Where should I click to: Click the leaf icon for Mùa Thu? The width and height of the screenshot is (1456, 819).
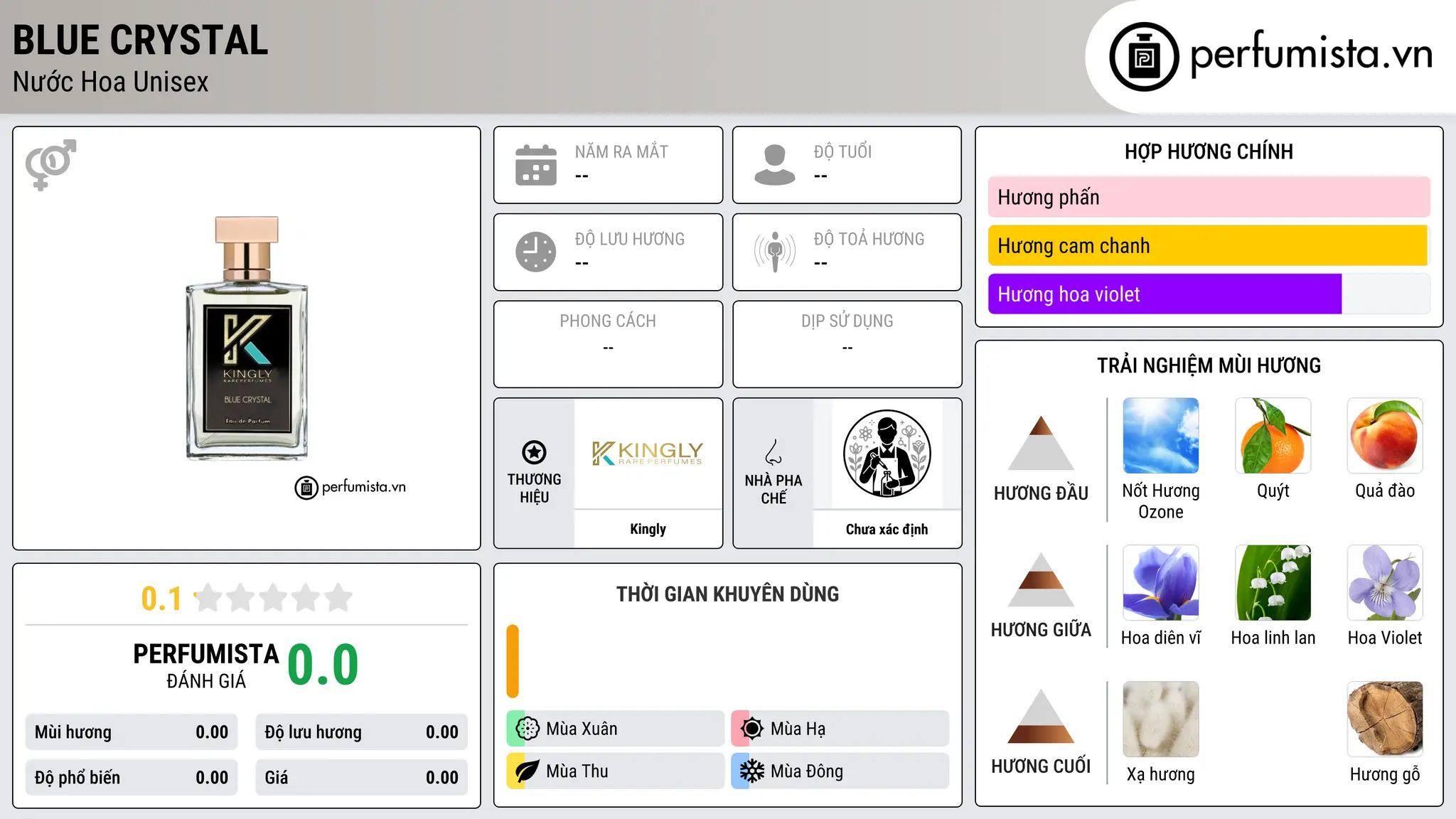[x=528, y=771]
